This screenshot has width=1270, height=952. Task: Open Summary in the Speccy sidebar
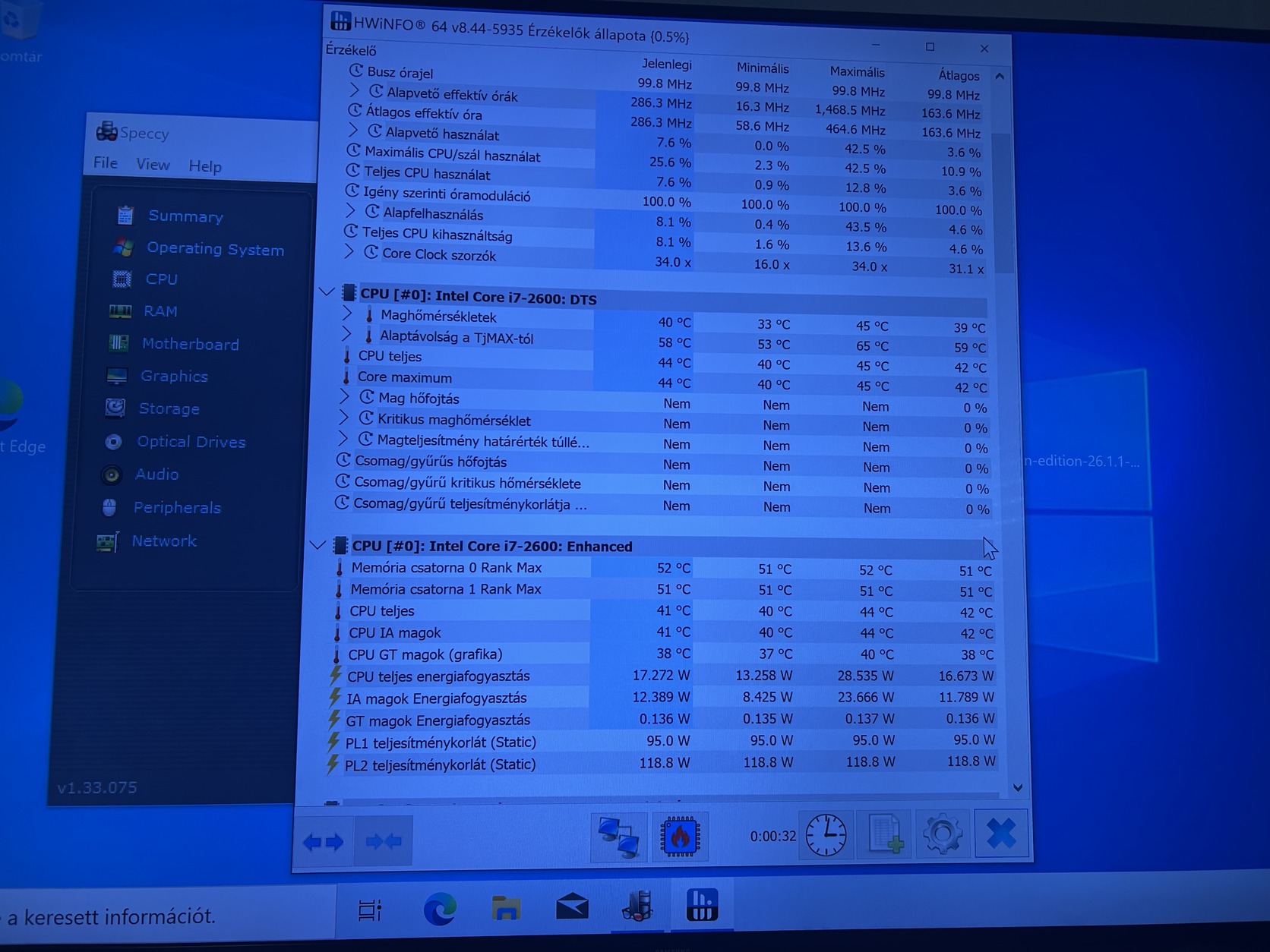click(x=186, y=216)
